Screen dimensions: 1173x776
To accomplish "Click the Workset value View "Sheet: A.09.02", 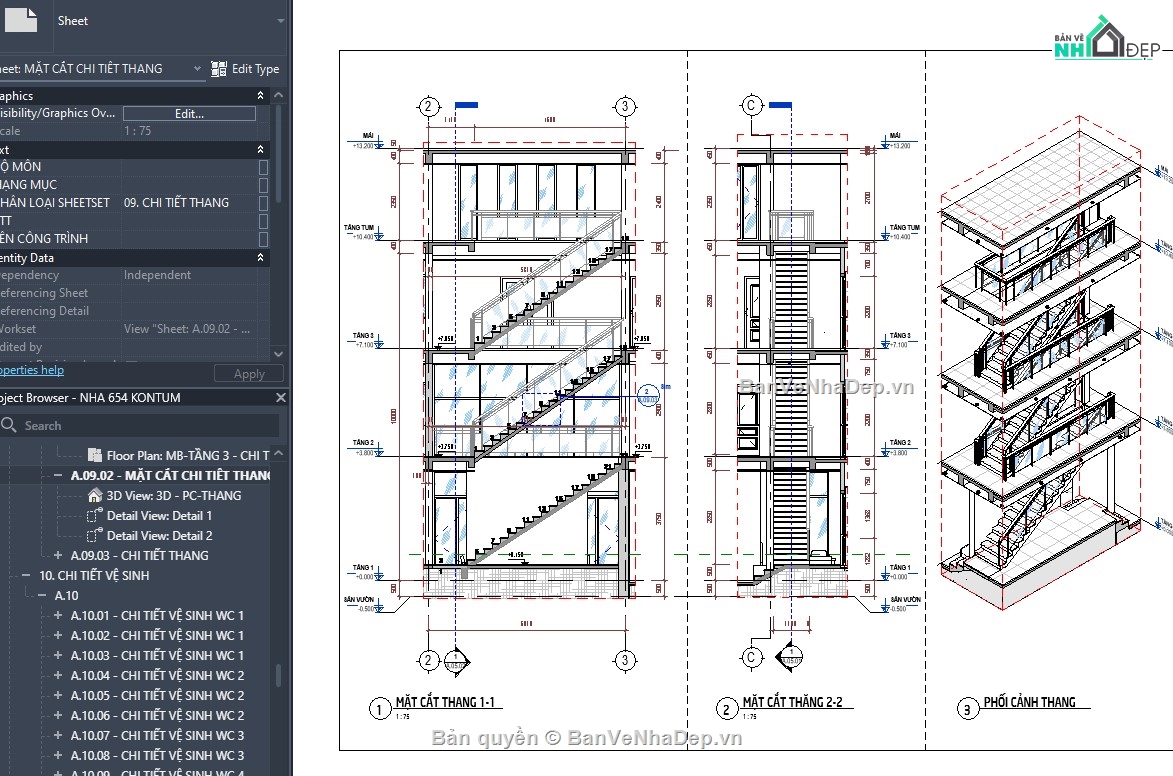I will tap(187, 329).
